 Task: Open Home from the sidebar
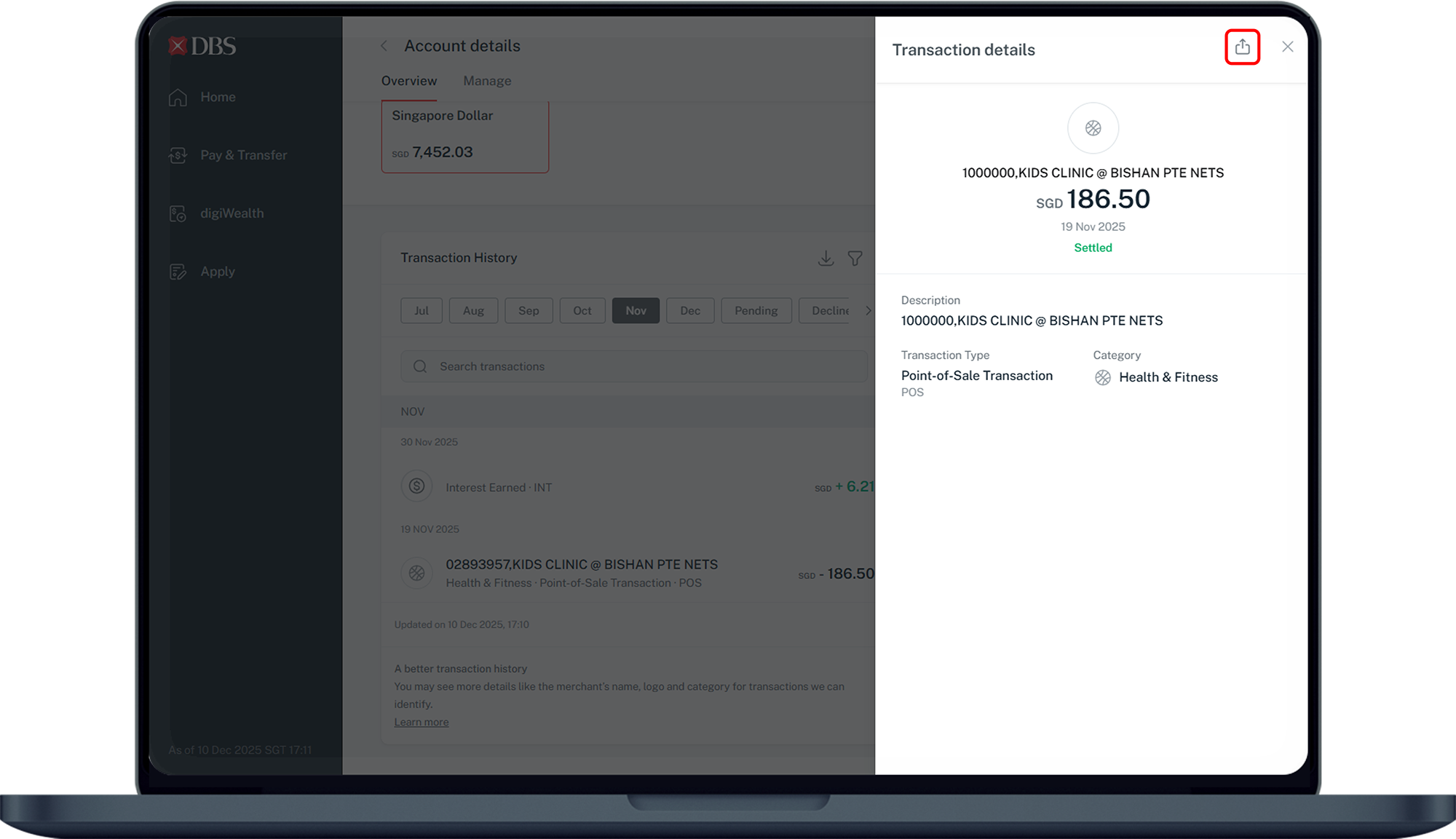(217, 97)
